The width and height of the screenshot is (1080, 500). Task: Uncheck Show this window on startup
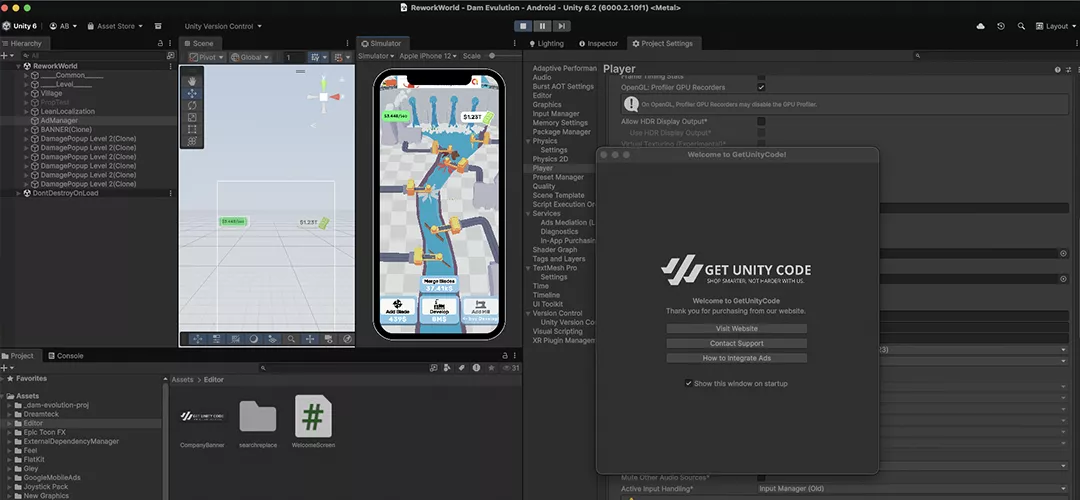(688, 383)
